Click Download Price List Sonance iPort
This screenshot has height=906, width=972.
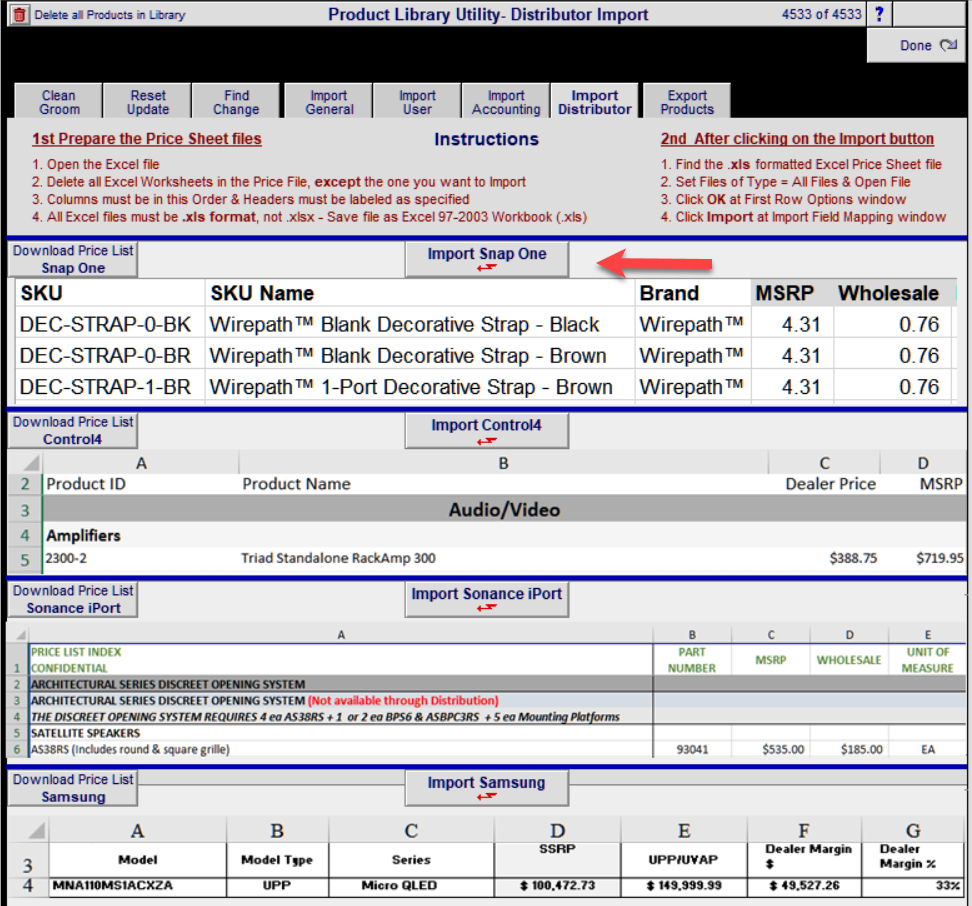coord(73,599)
